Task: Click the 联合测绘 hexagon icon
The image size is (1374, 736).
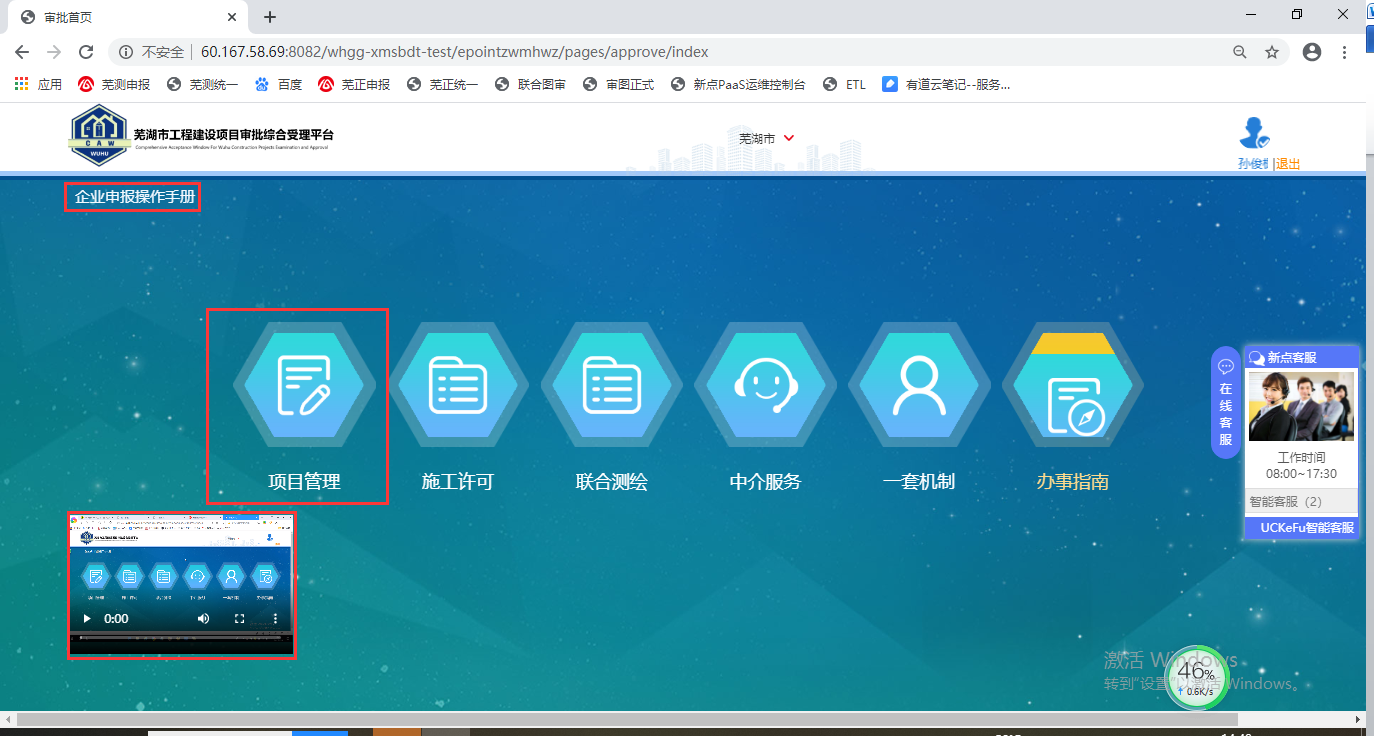Action: pyautogui.click(x=611, y=385)
